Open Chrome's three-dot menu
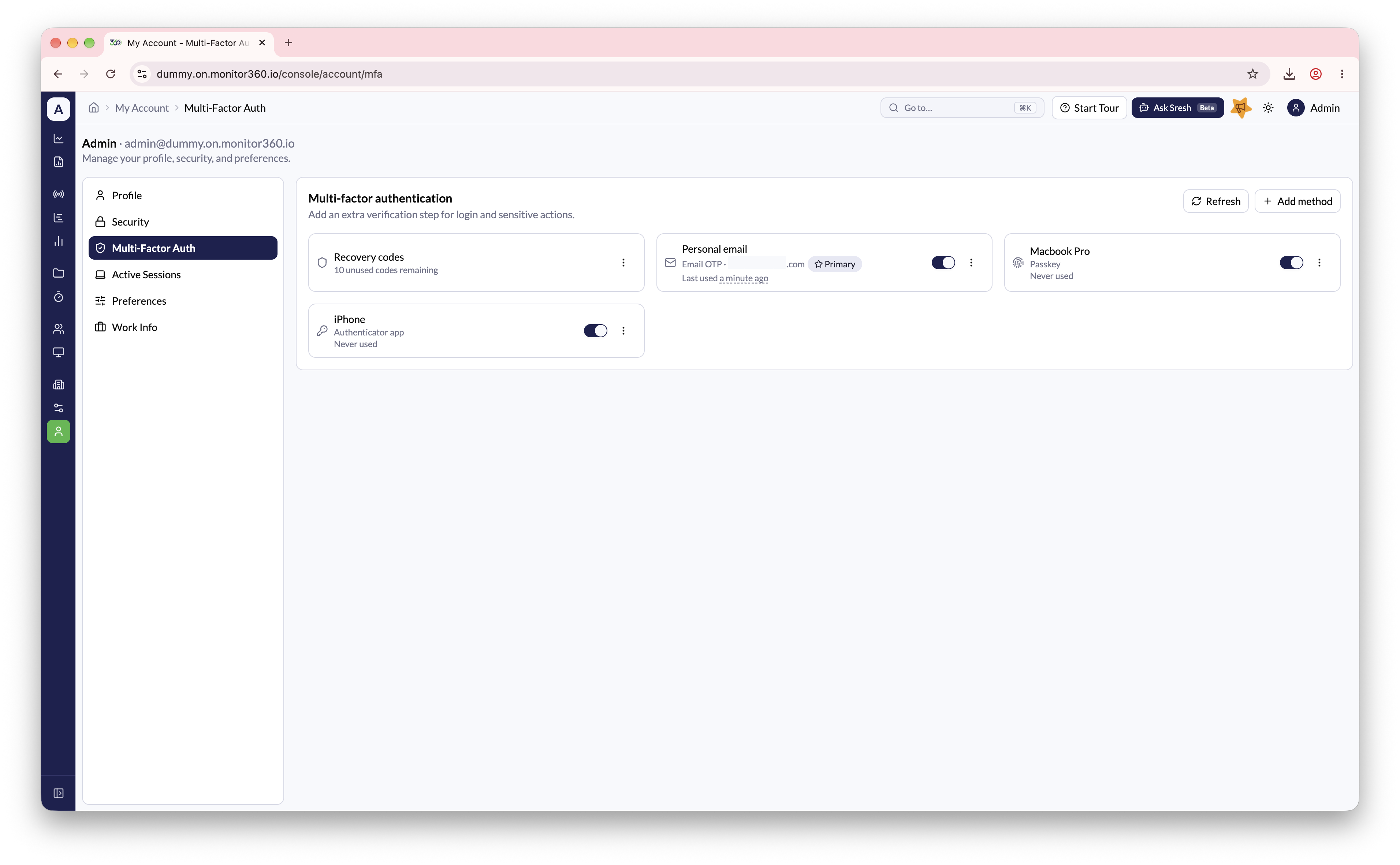The width and height of the screenshot is (1400, 865). pos(1342,74)
